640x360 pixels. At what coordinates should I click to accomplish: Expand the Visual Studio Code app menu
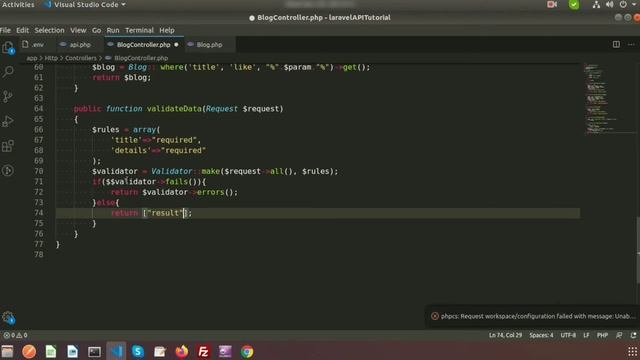(85, 4)
